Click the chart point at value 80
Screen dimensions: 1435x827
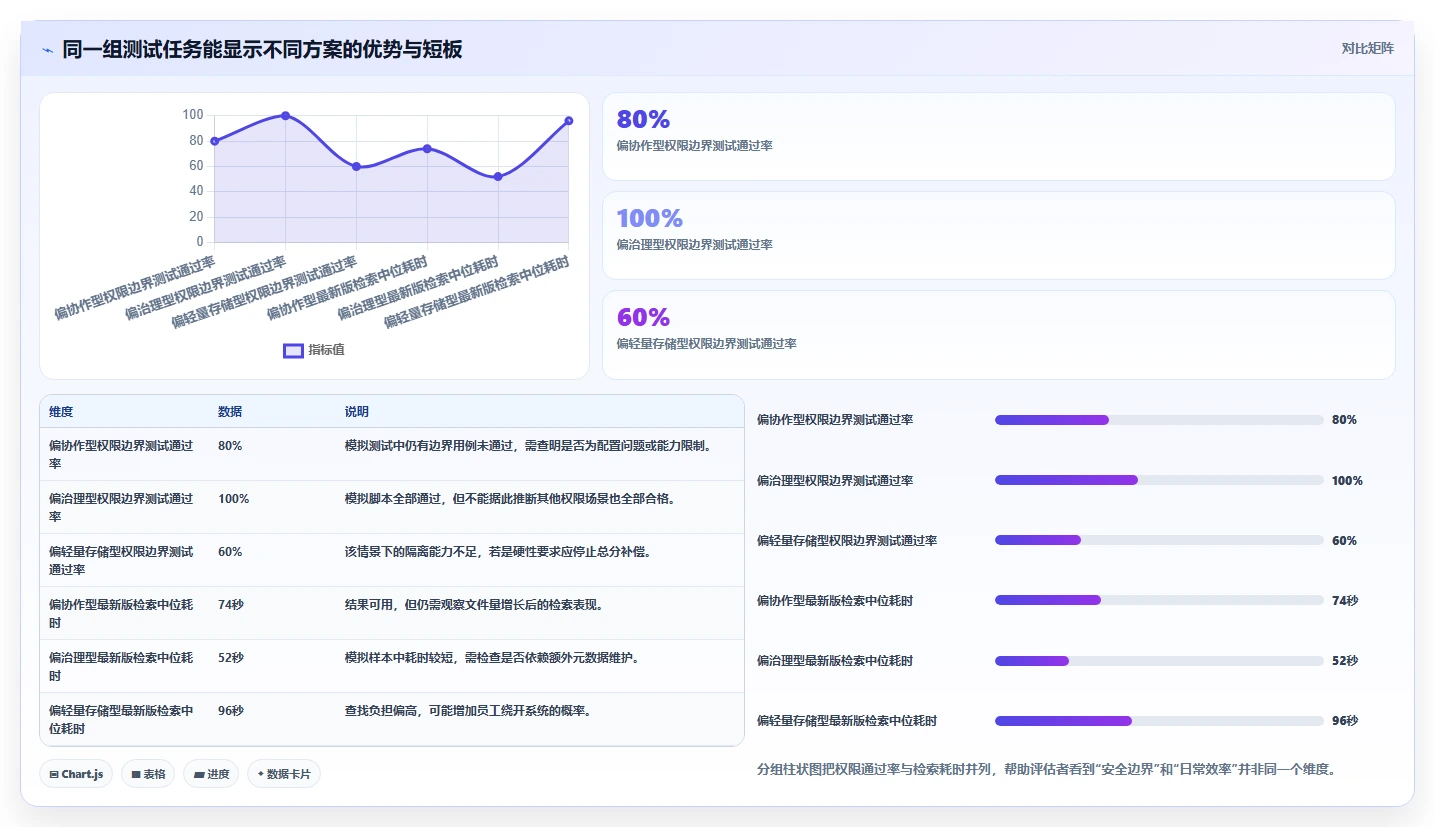tap(215, 141)
